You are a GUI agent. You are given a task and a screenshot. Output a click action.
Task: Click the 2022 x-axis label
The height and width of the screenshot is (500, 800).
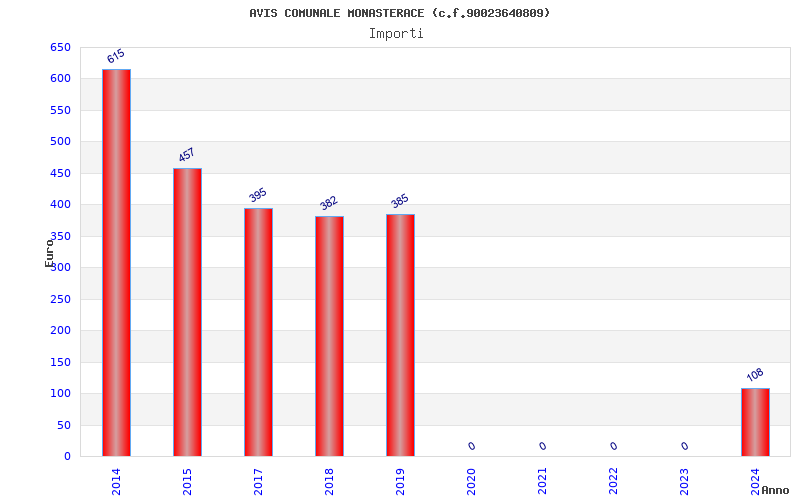point(613,481)
